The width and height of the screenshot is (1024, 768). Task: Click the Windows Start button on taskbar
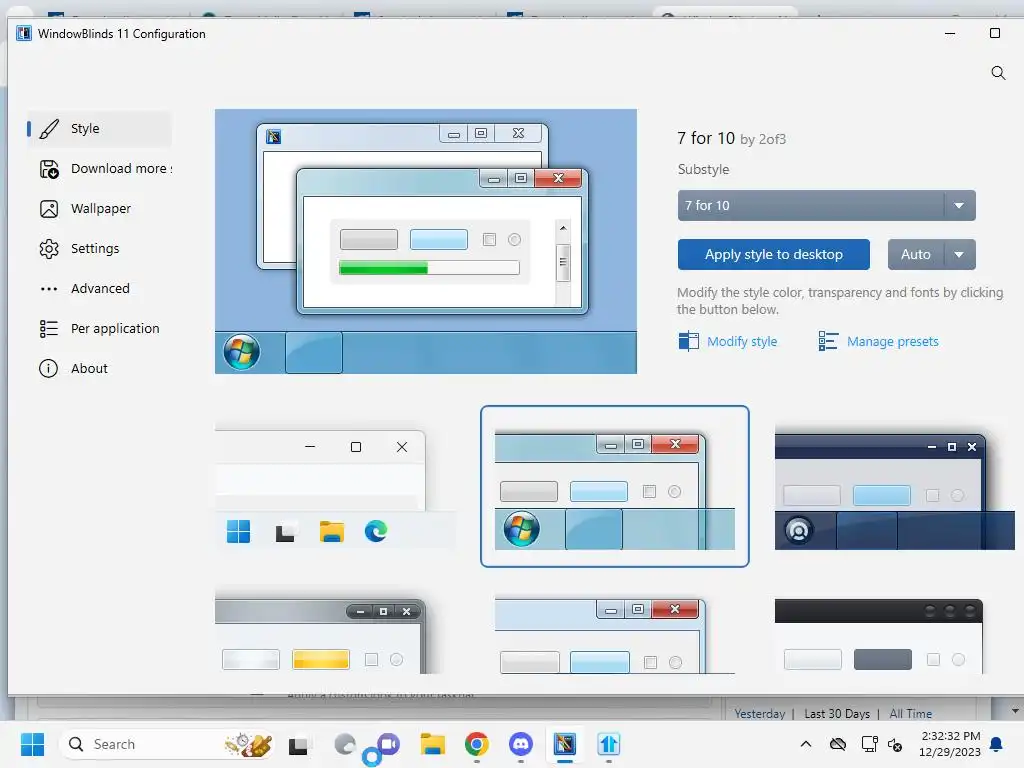tap(32, 744)
